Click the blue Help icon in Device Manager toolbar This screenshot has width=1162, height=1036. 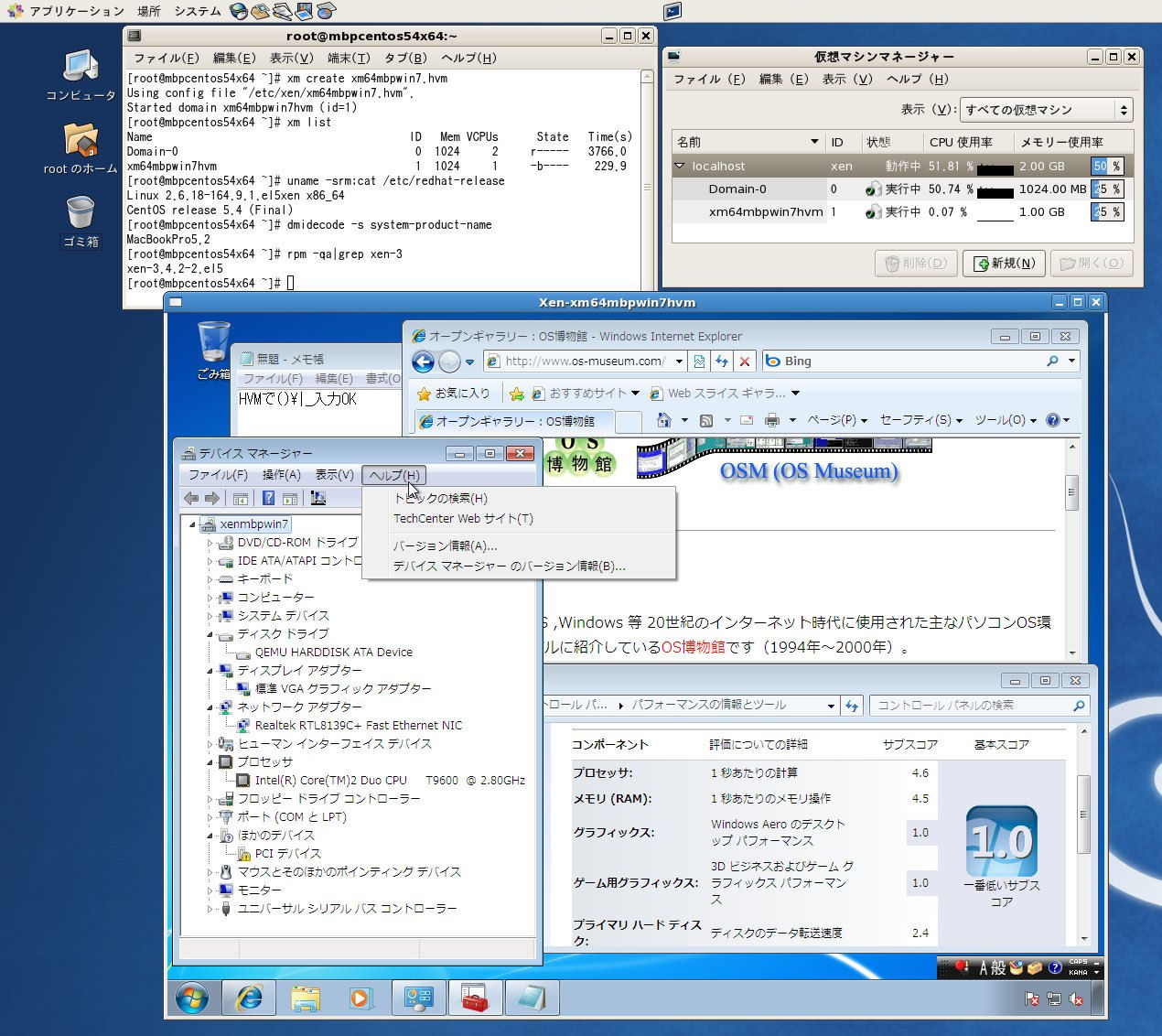tap(268, 498)
